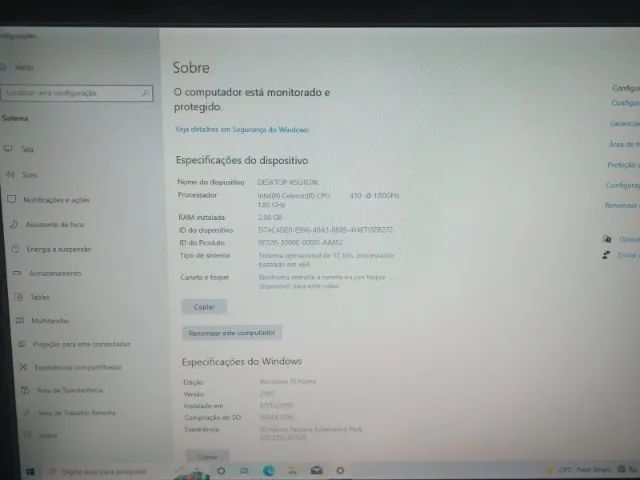
Task: Open the Mail app on taskbar
Action: click(316, 471)
